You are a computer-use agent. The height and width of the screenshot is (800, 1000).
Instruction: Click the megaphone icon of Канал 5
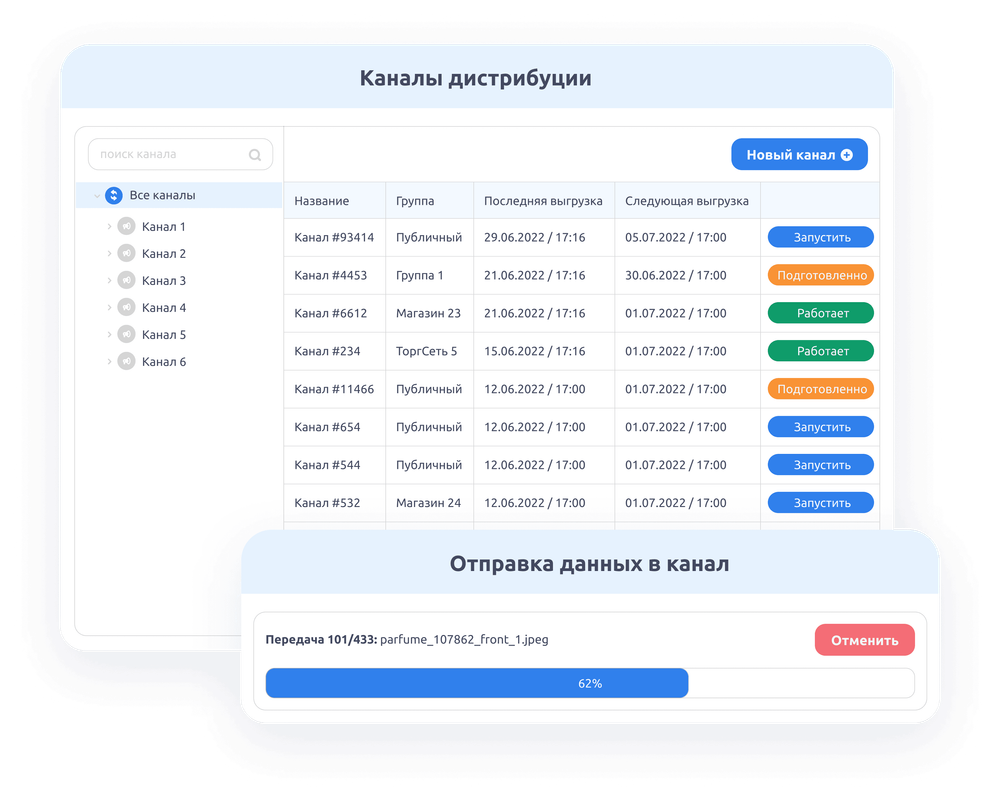tap(126, 335)
